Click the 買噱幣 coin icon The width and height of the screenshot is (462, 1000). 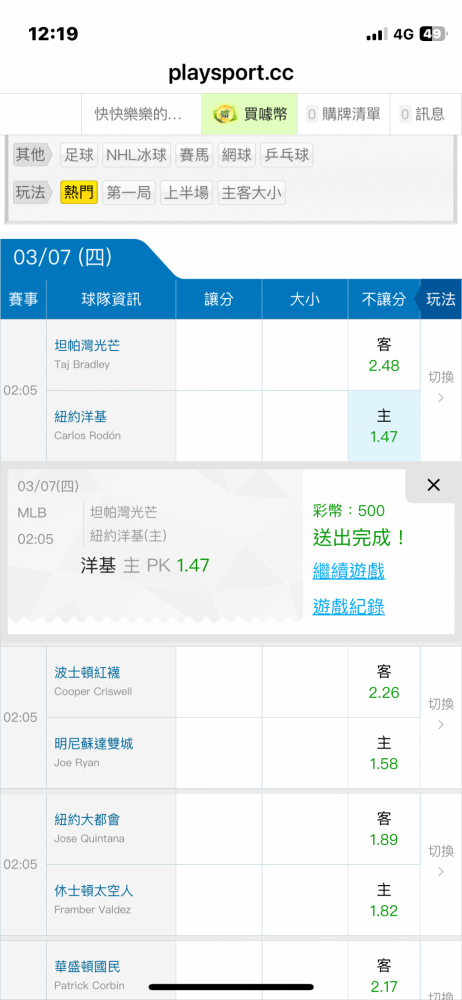click(x=225, y=114)
